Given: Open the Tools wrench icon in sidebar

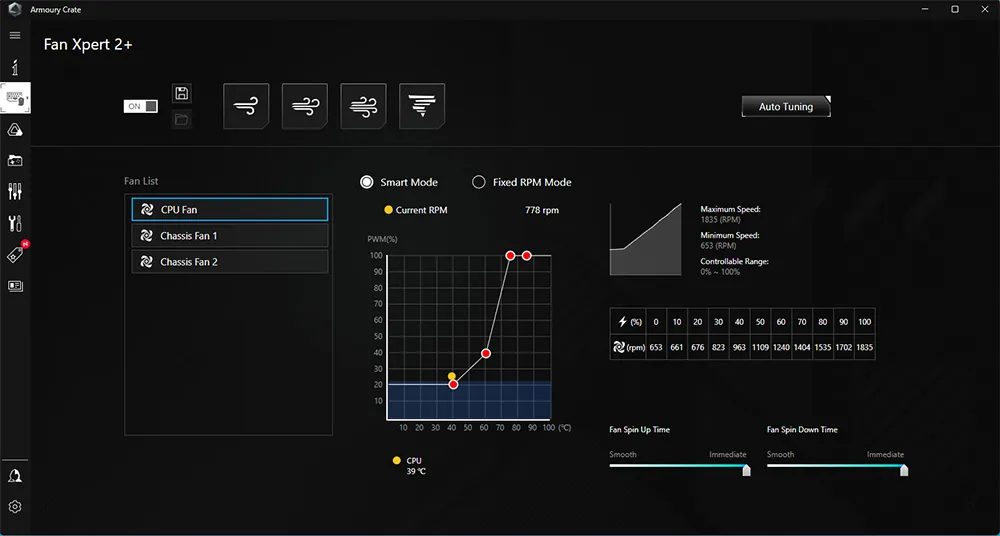Looking at the screenshot, I should (x=15, y=223).
